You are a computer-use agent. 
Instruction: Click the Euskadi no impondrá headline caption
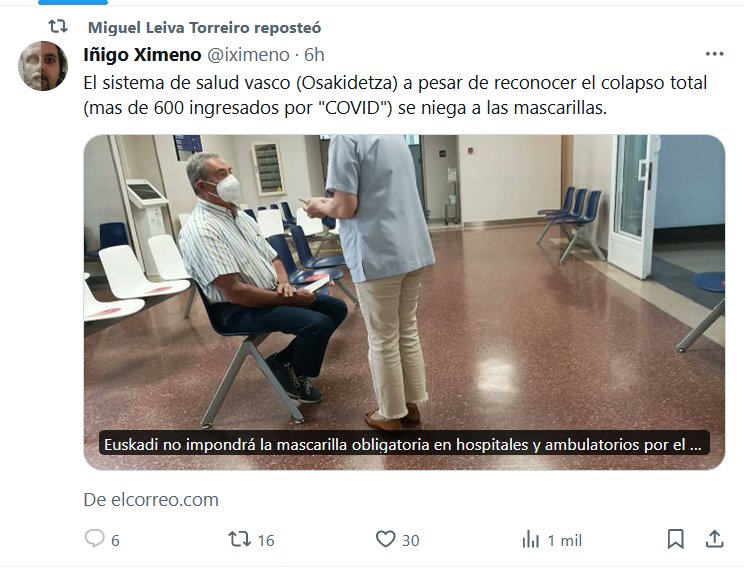point(404,444)
